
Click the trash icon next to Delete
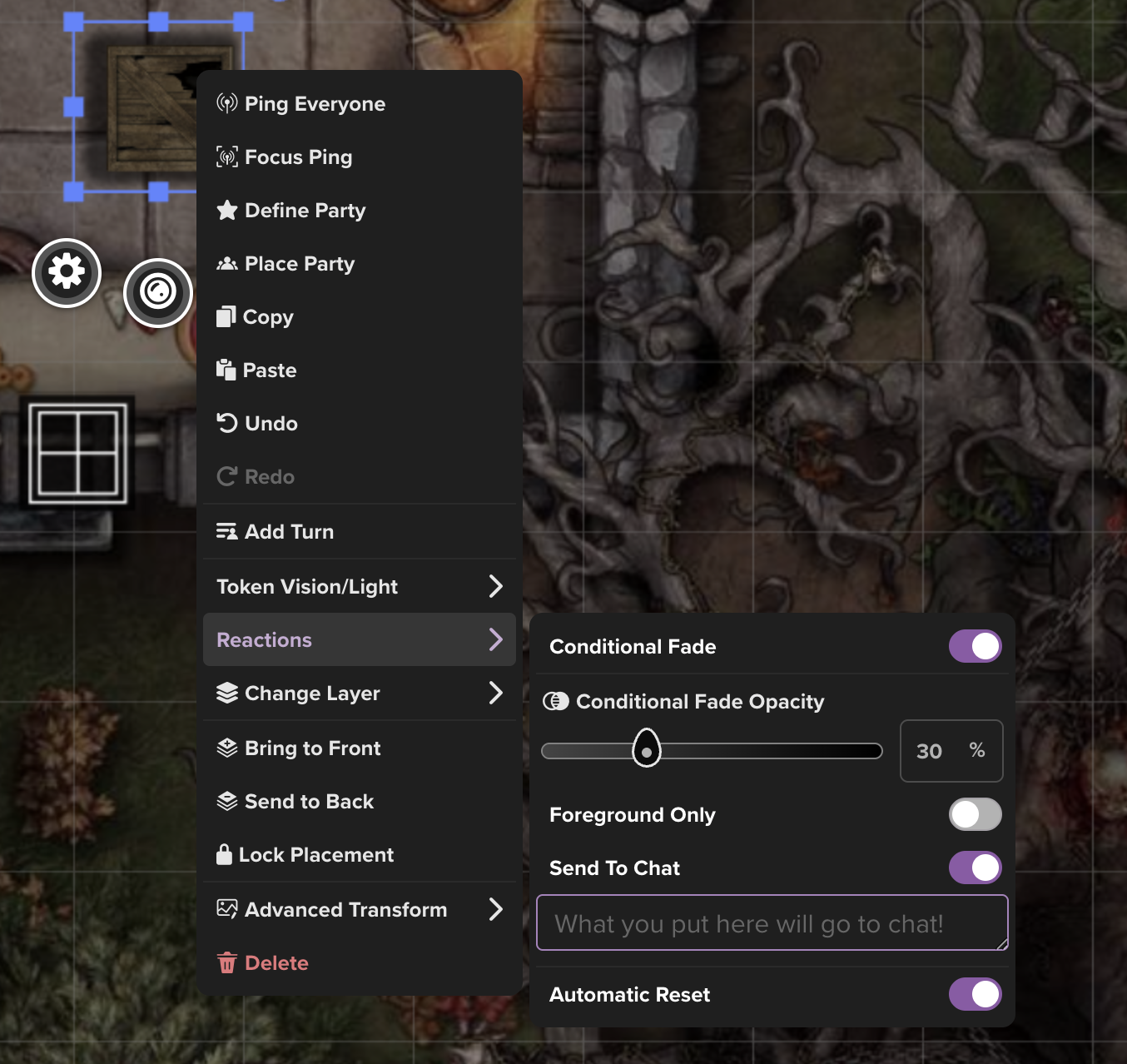click(x=226, y=963)
